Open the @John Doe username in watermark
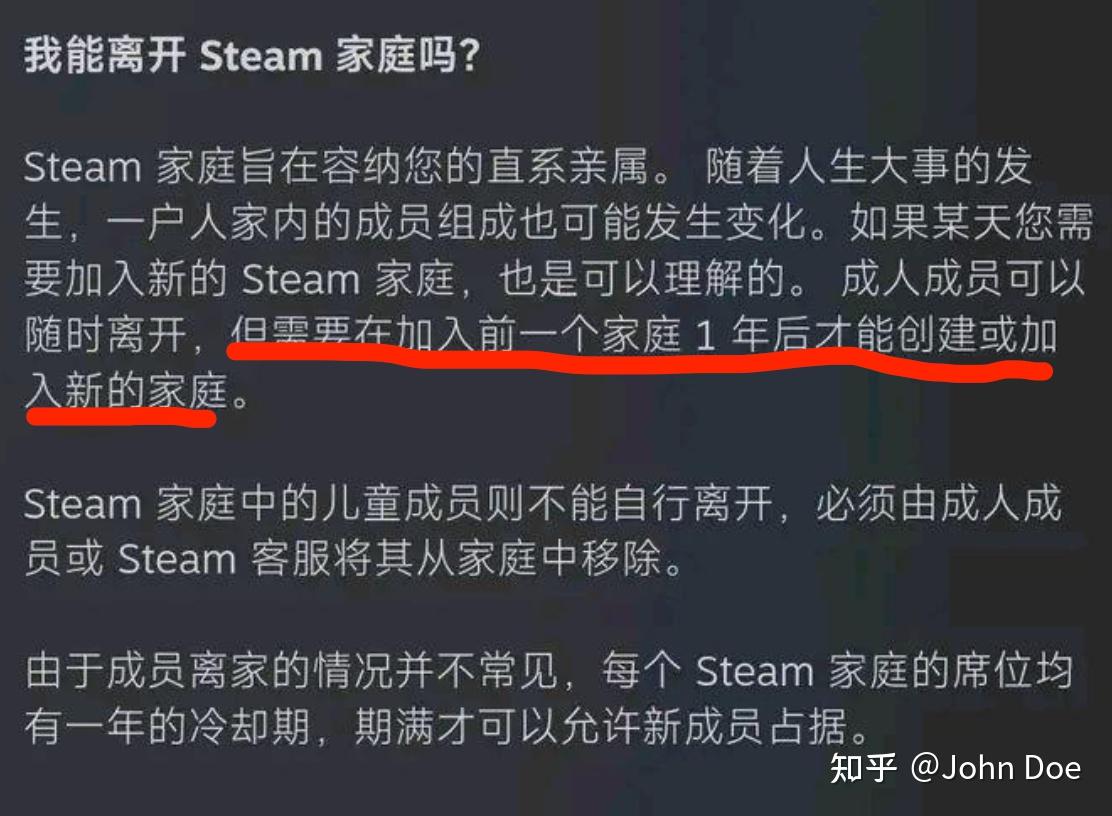The width and height of the screenshot is (1112, 816). tap(996, 768)
